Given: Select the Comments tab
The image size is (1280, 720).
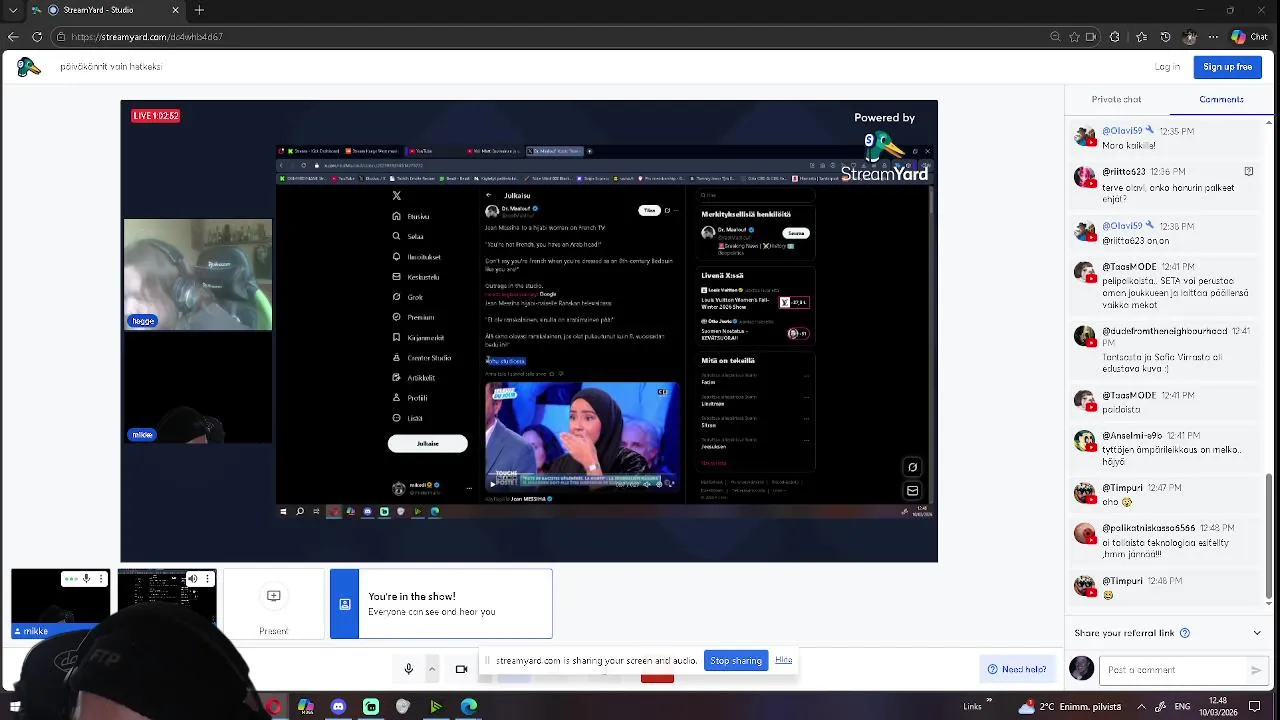Looking at the screenshot, I should (1221, 99).
